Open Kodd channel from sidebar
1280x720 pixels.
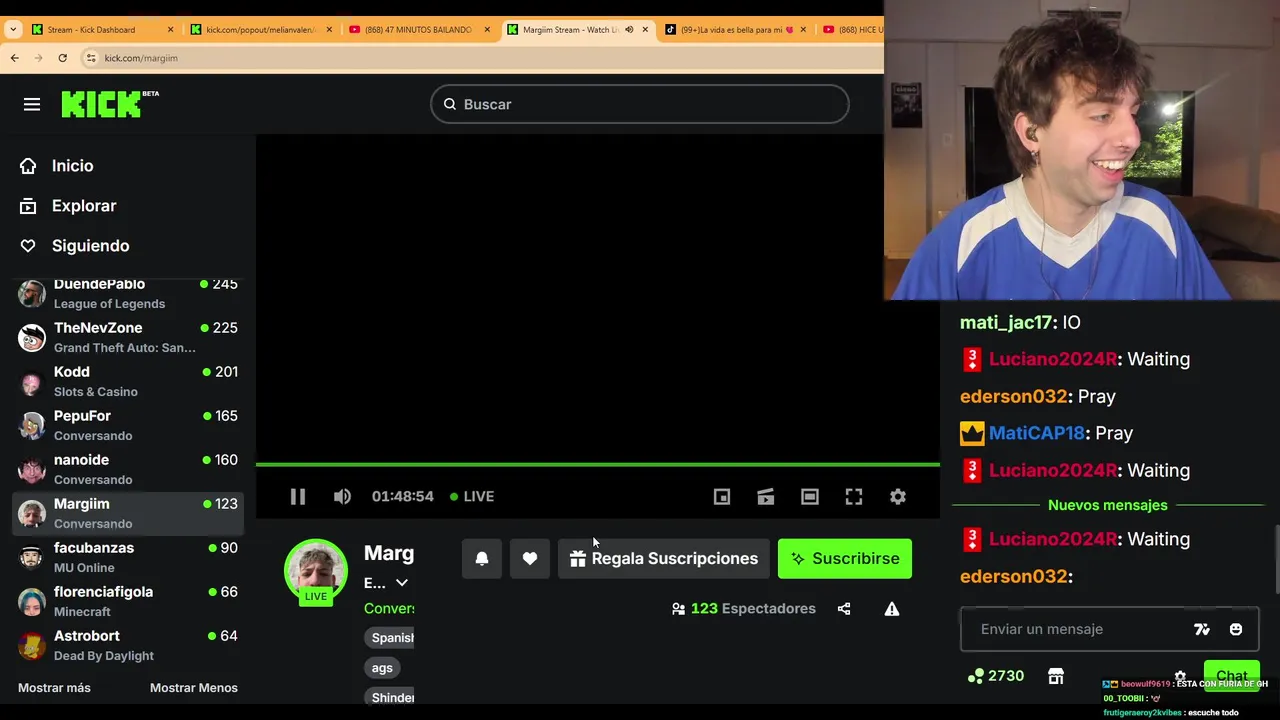(x=128, y=382)
